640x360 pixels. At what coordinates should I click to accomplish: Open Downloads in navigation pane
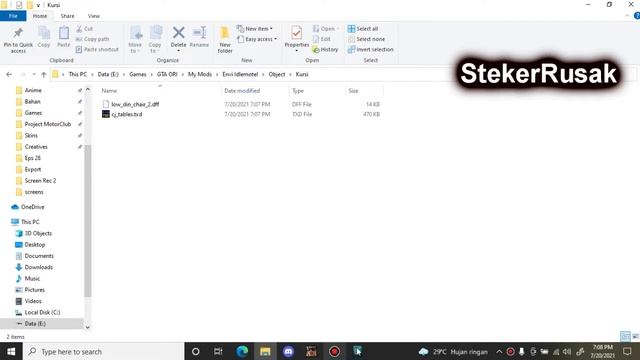point(38,267)
